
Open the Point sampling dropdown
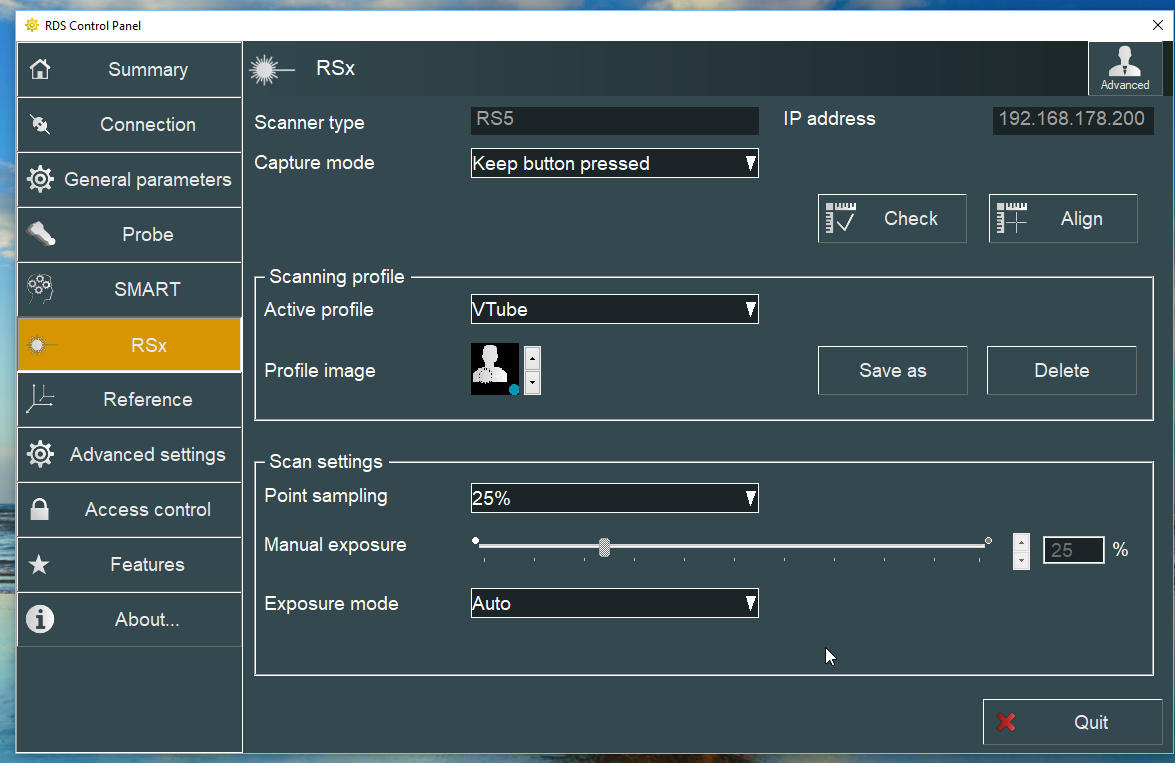[614, 498]
